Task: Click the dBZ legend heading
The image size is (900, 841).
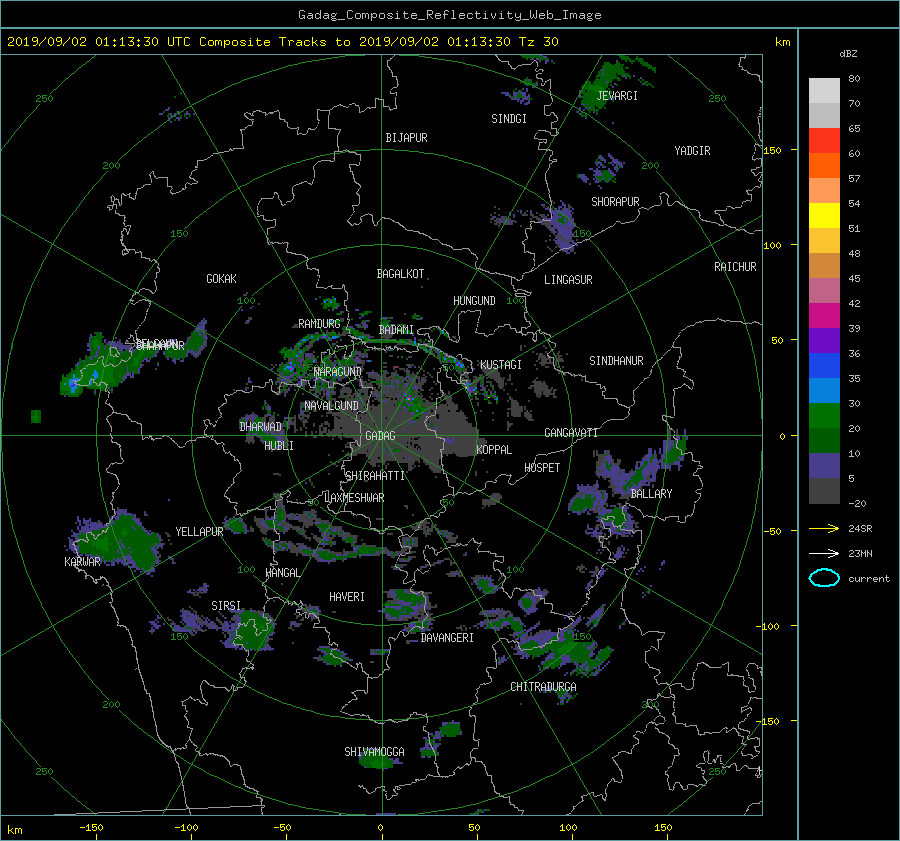Action: [848, 53]
